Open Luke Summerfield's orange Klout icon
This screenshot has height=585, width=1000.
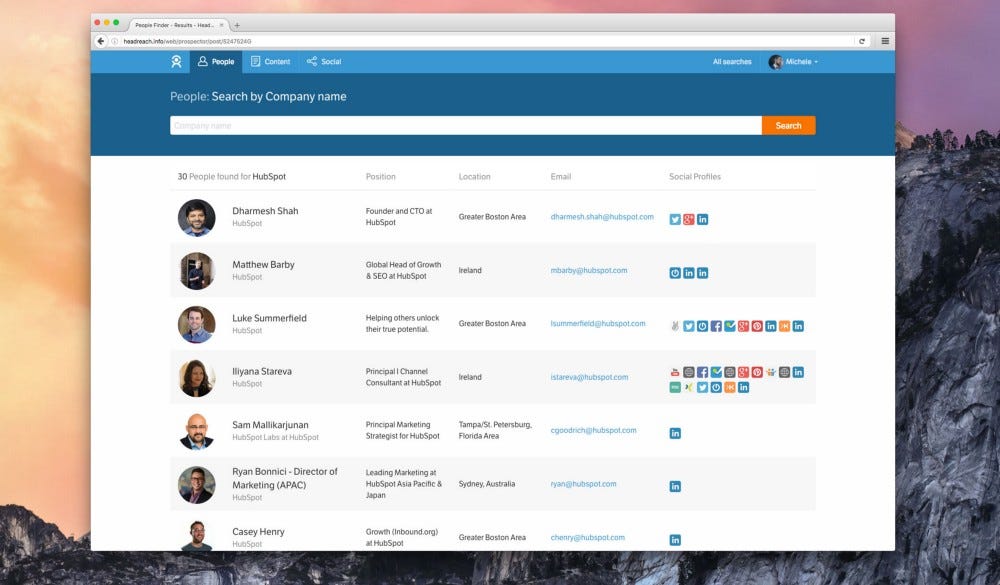click(784, 326)
